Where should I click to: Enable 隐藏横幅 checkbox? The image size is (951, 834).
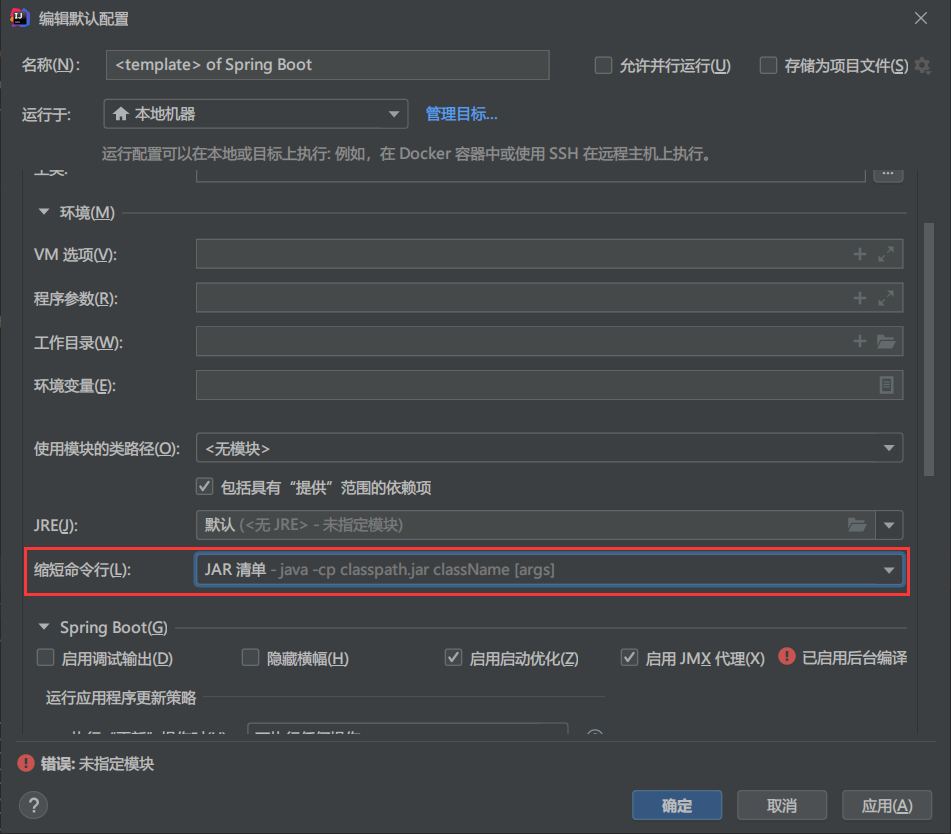tap(250, 657)
